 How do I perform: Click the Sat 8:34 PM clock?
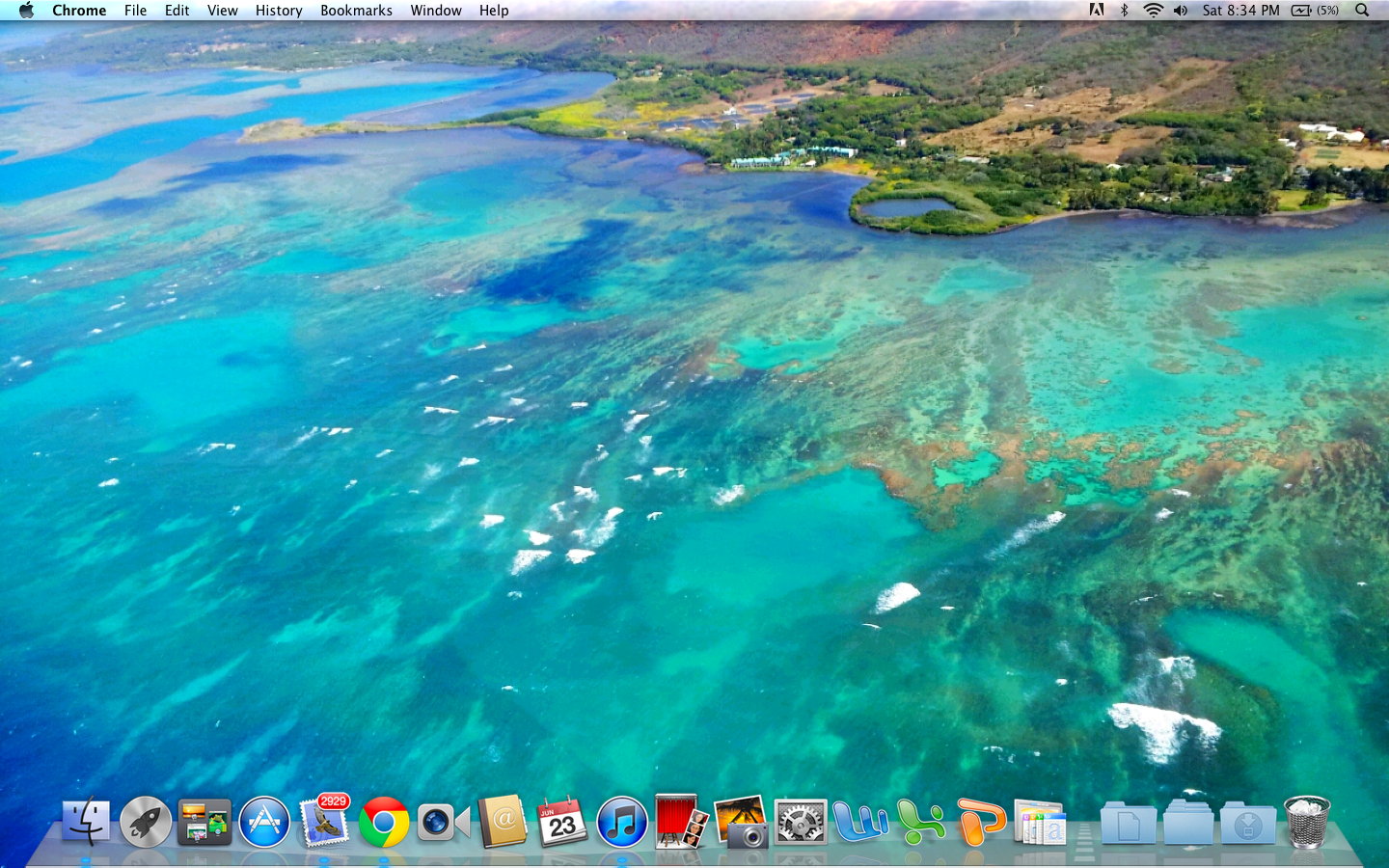pyautogui.click(x=1240, y=11)
